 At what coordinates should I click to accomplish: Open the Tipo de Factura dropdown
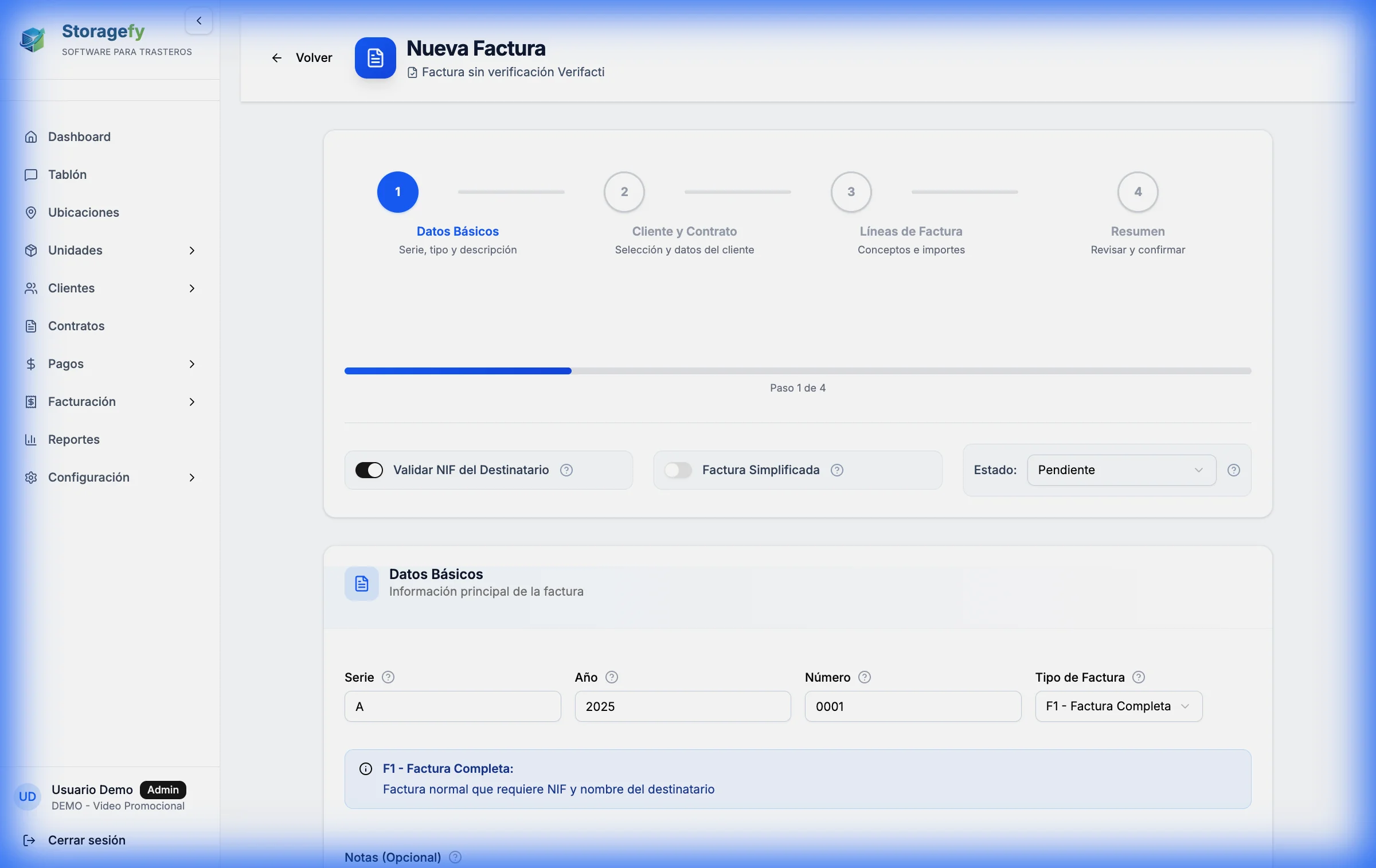click(x=1118, y=706)
